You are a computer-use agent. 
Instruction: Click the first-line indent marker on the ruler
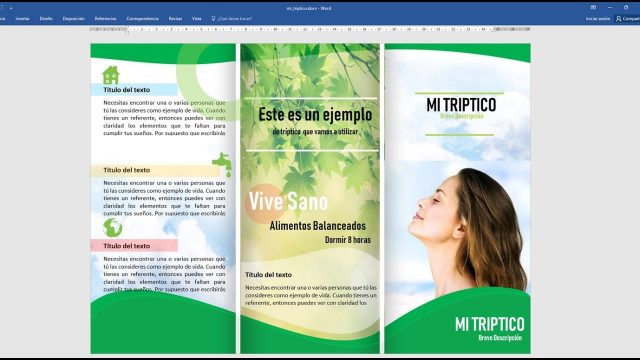(x=127, y=28)
